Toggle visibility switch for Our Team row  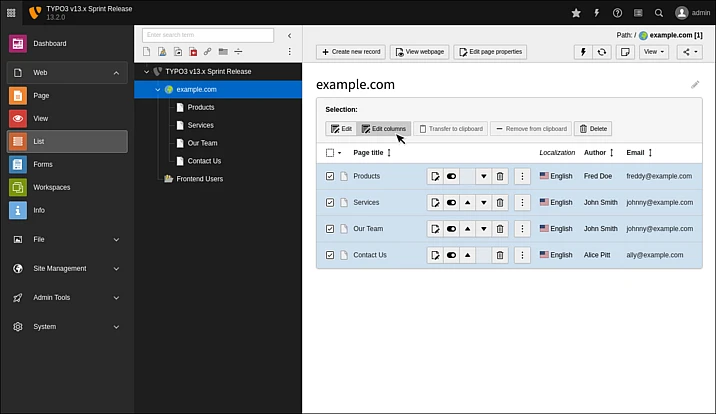452,228
